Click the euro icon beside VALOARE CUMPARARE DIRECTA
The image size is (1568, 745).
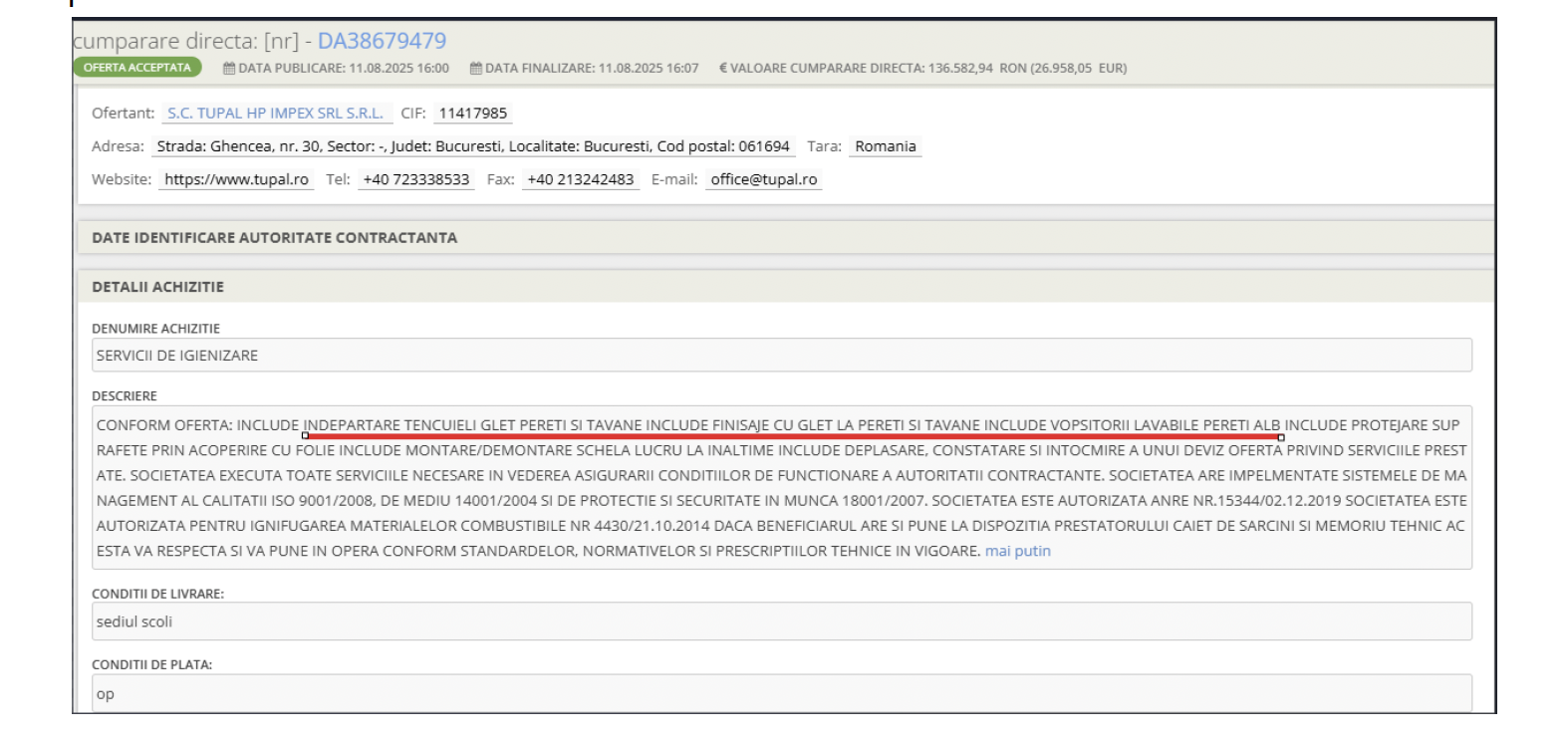point(723,69)
